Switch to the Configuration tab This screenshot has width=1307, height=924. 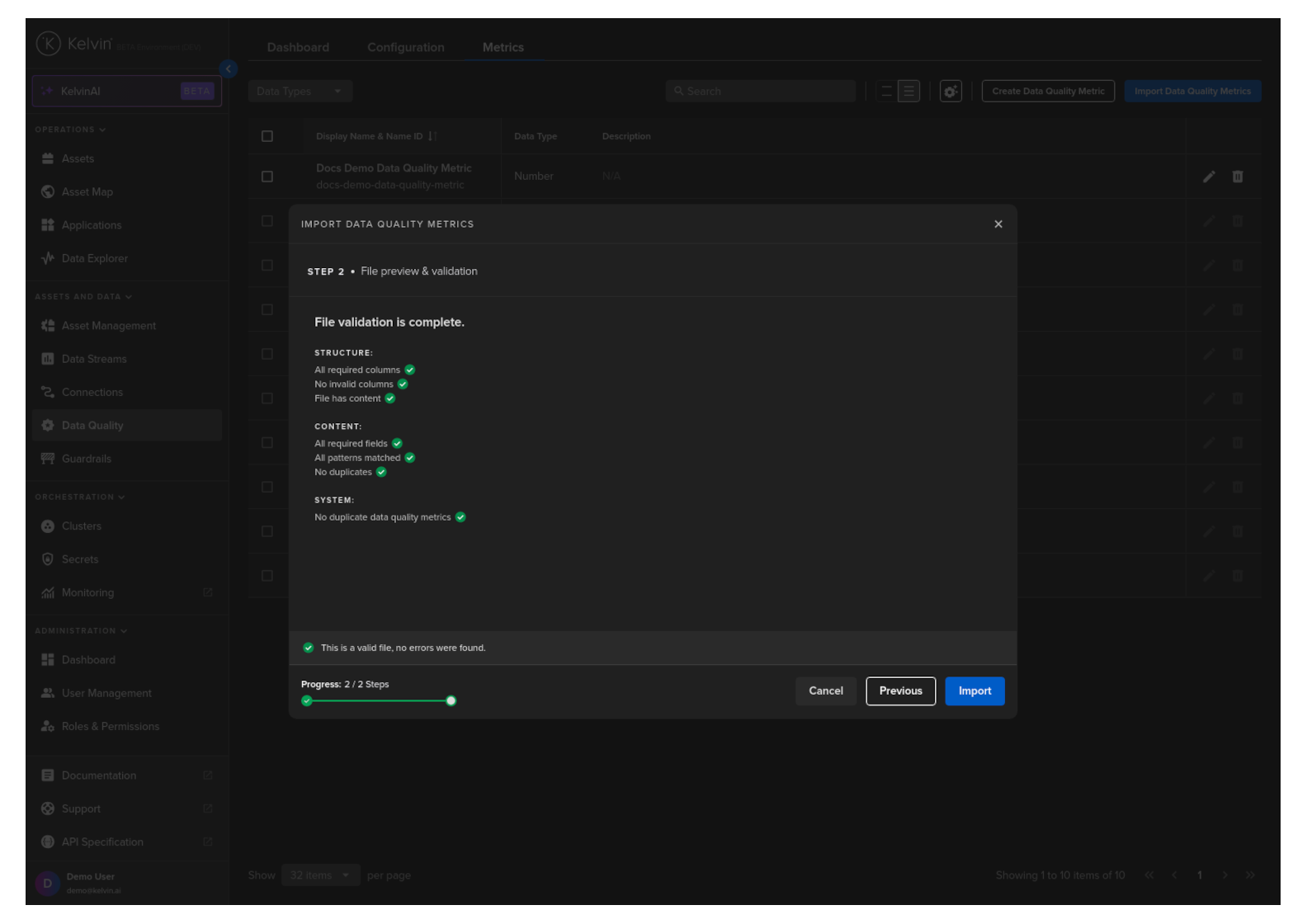point(405,48)
